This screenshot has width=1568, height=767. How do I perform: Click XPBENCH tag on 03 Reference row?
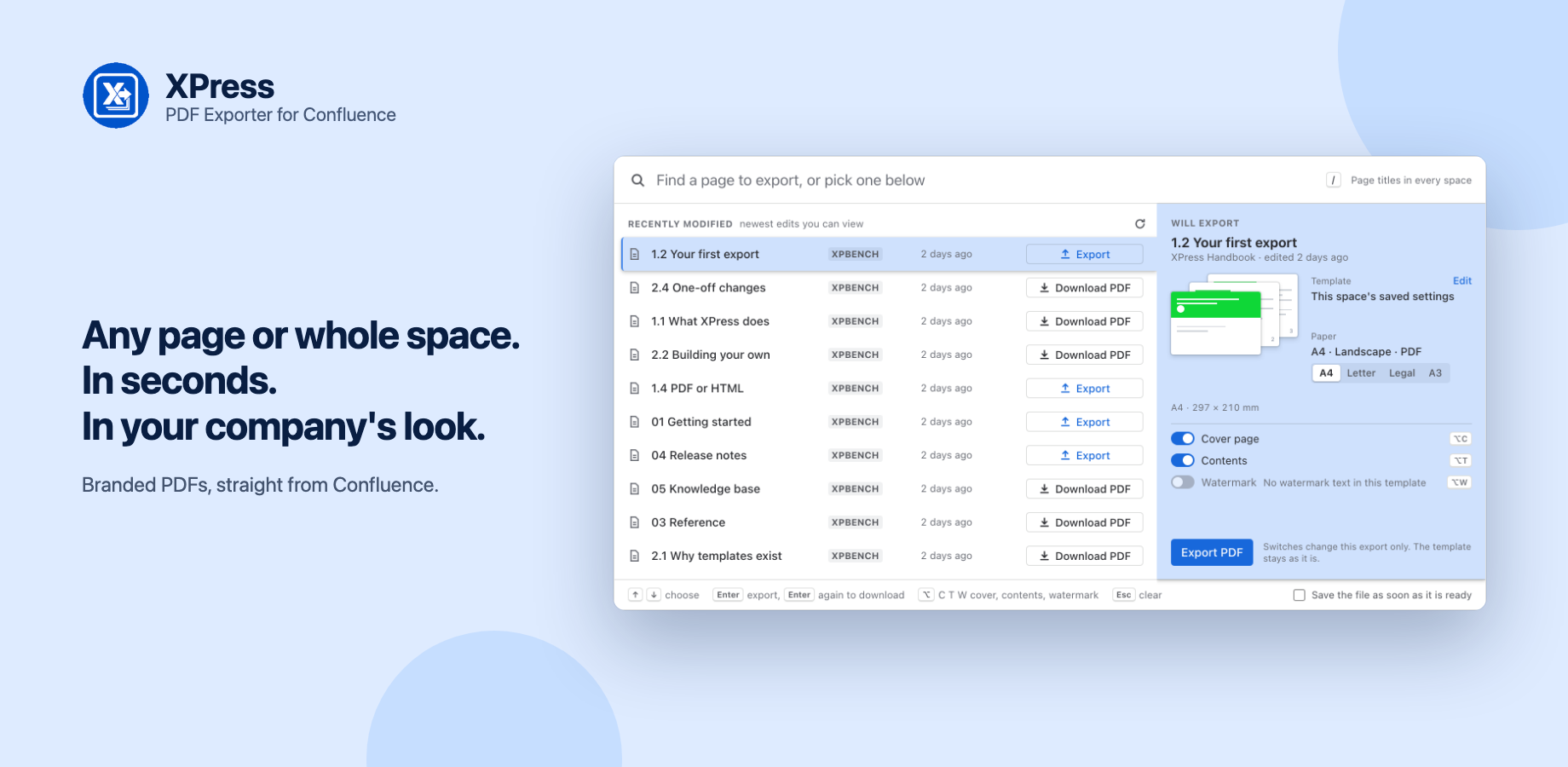pos(855,522)
